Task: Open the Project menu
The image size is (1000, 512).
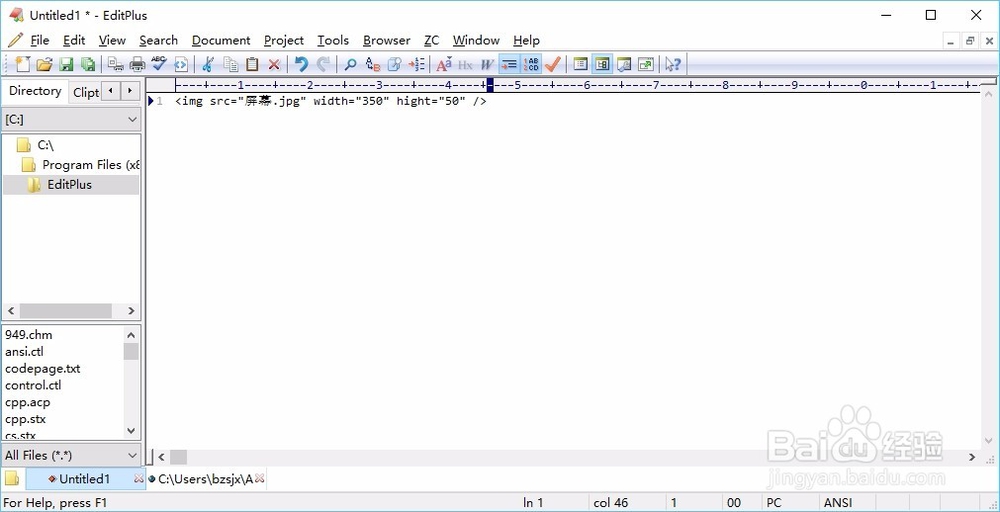Action: (284, 40)
